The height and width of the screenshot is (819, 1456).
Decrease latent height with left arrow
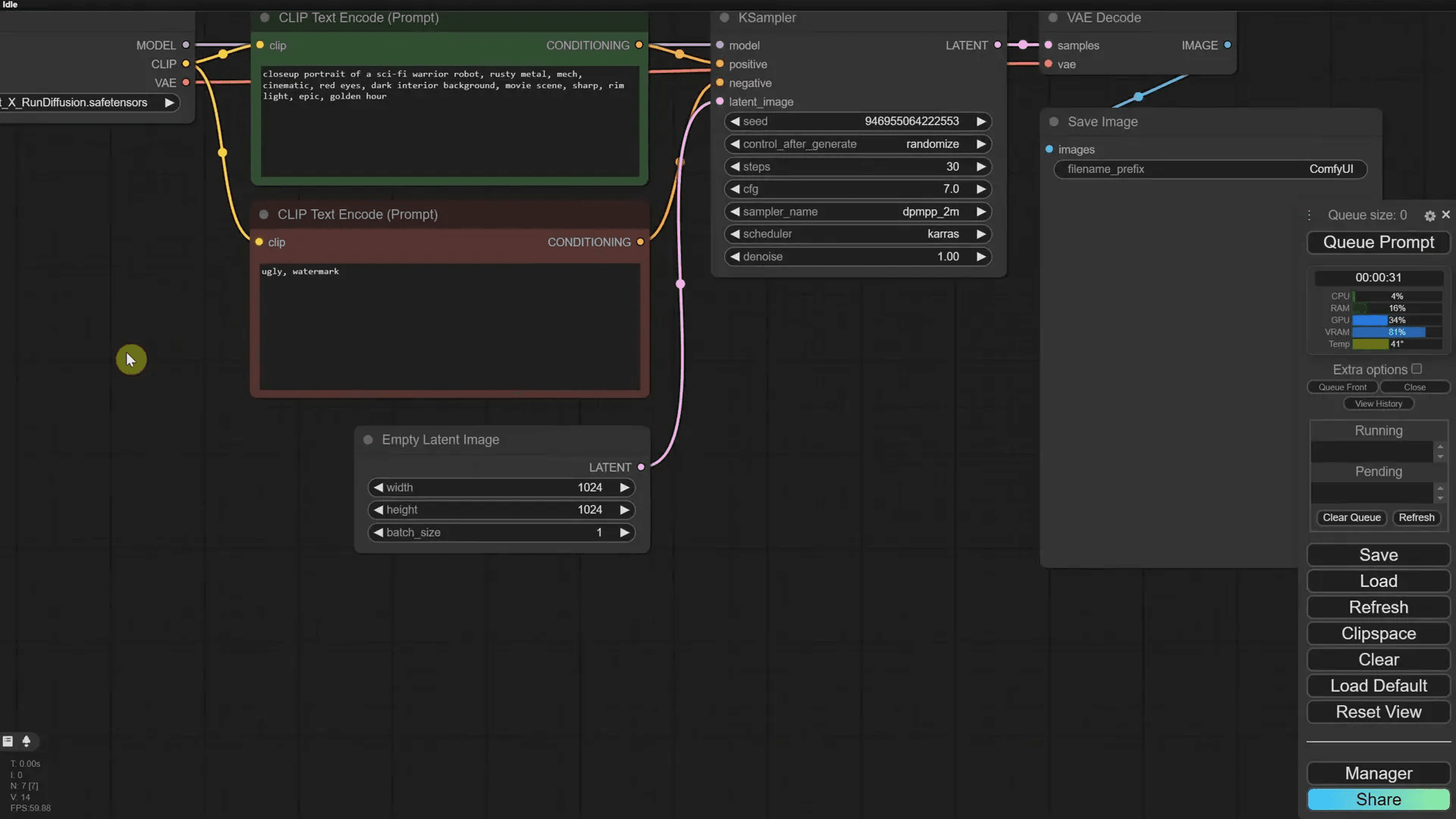click(x=378, y=510)
